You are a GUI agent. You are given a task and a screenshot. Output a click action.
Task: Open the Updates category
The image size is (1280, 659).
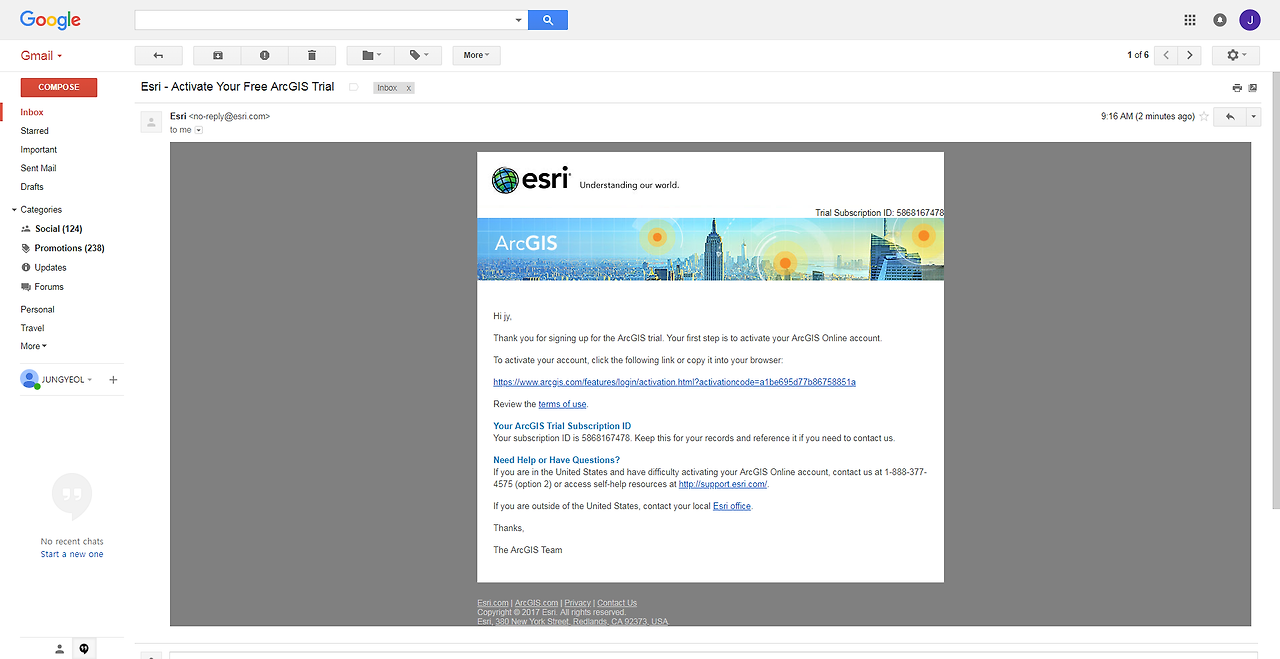pos(50,268)
